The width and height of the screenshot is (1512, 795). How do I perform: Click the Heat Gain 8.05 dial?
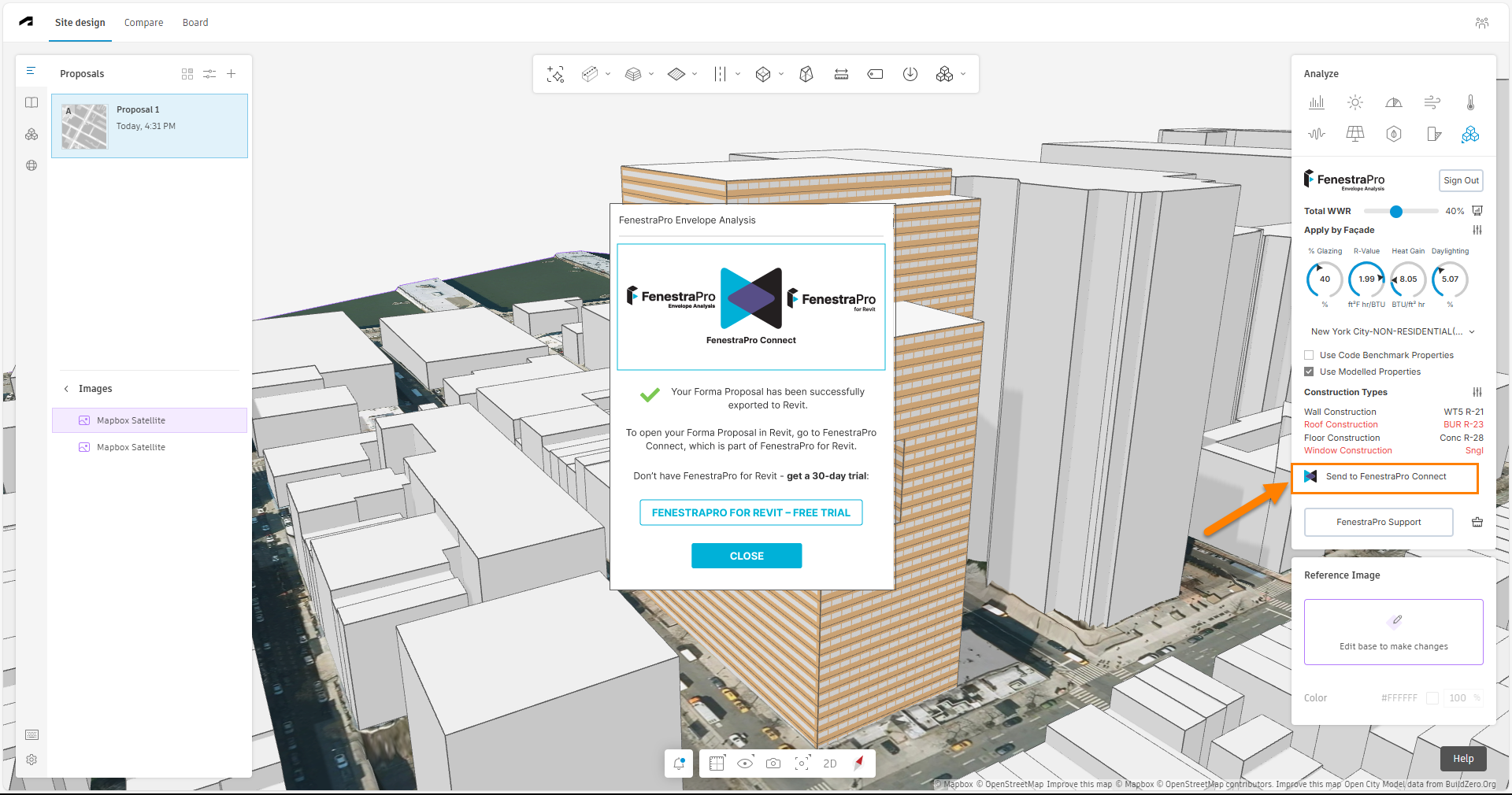1408,279
